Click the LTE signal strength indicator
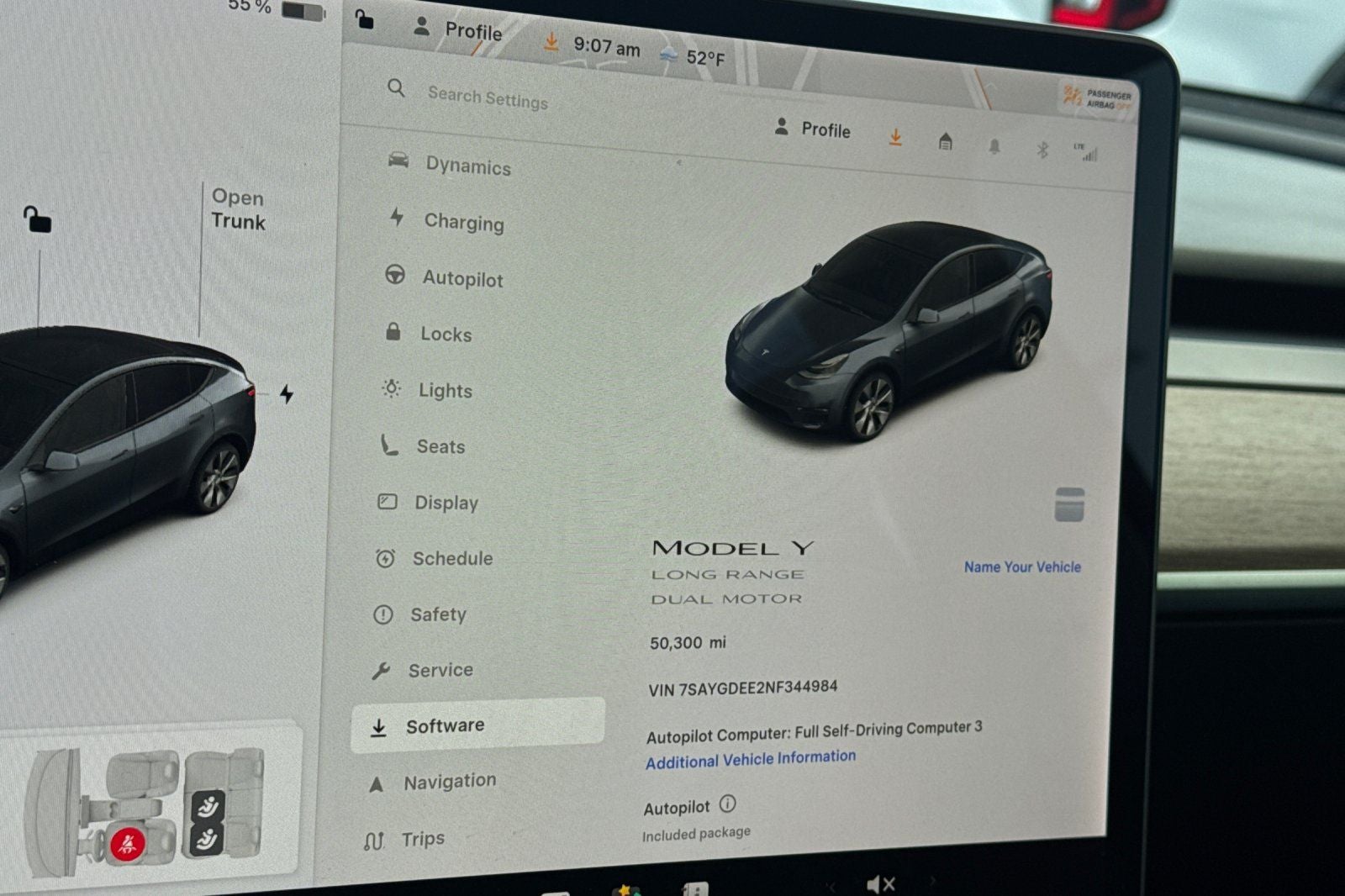Viewport: 1345px width, 896px height. click(1087, 151)
